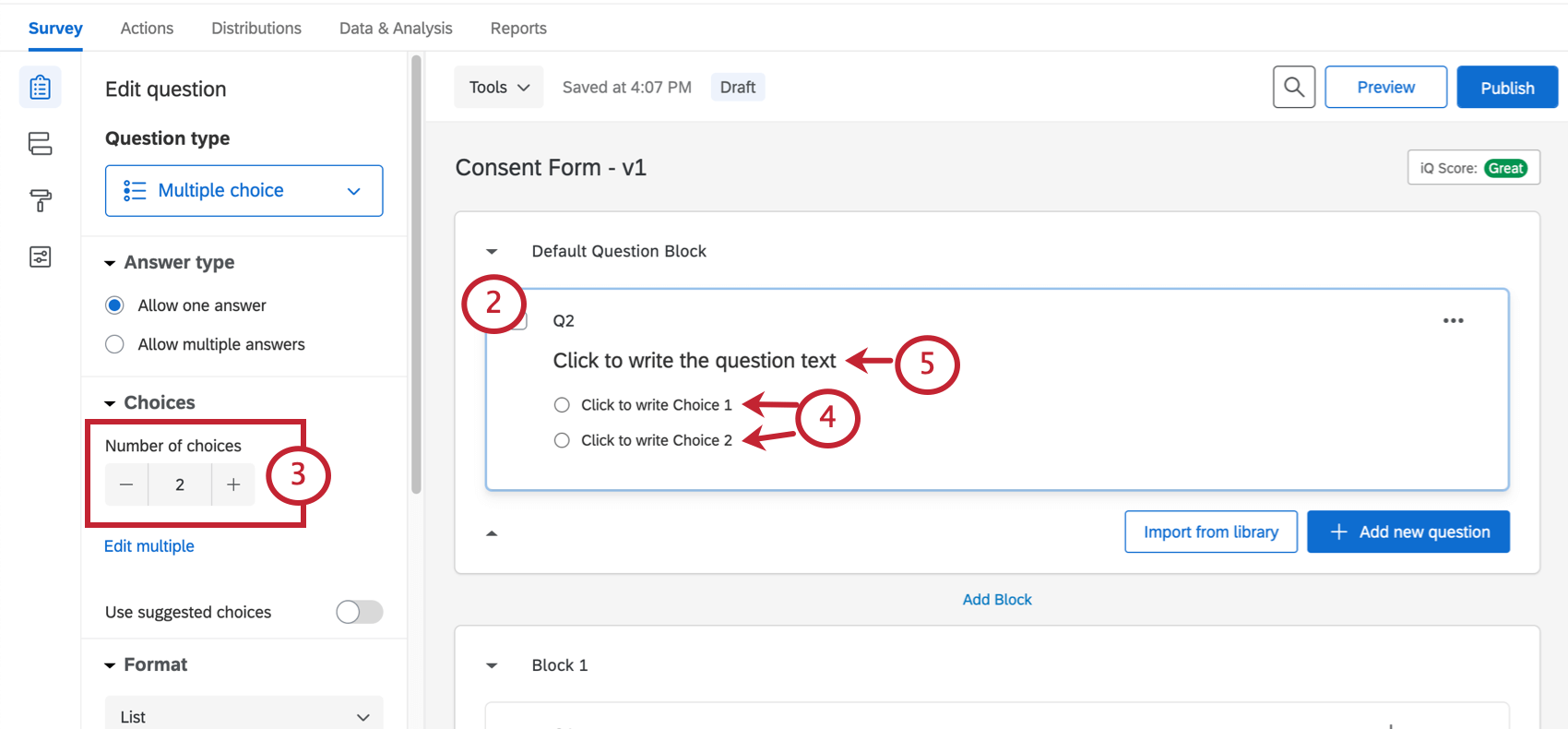Go to Data & Analysis tab
The height and width of the screenshot is (729, 1568).
tap(396, 29)
